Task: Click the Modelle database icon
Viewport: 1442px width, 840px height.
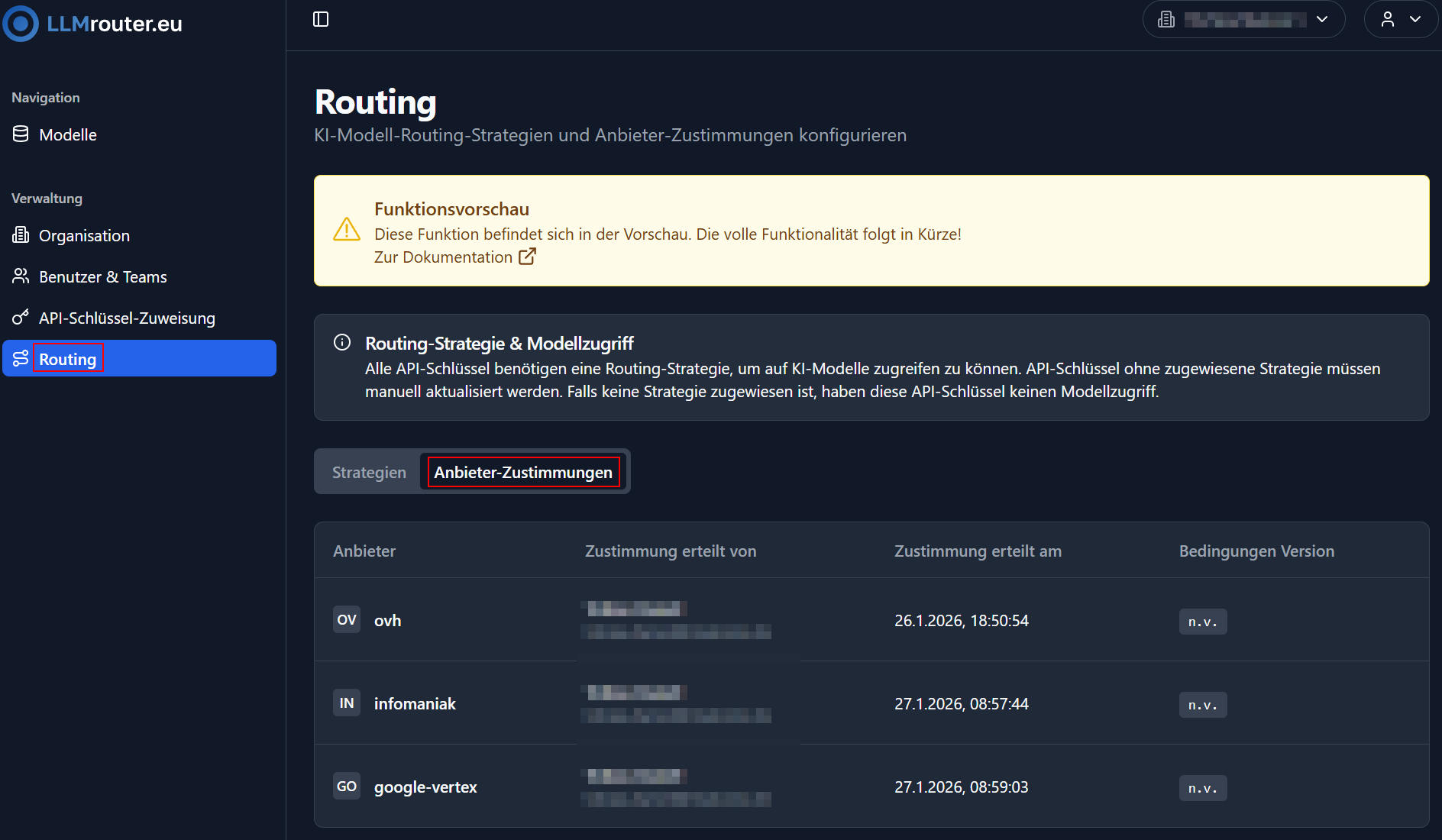Action: [x=21, y=134]
